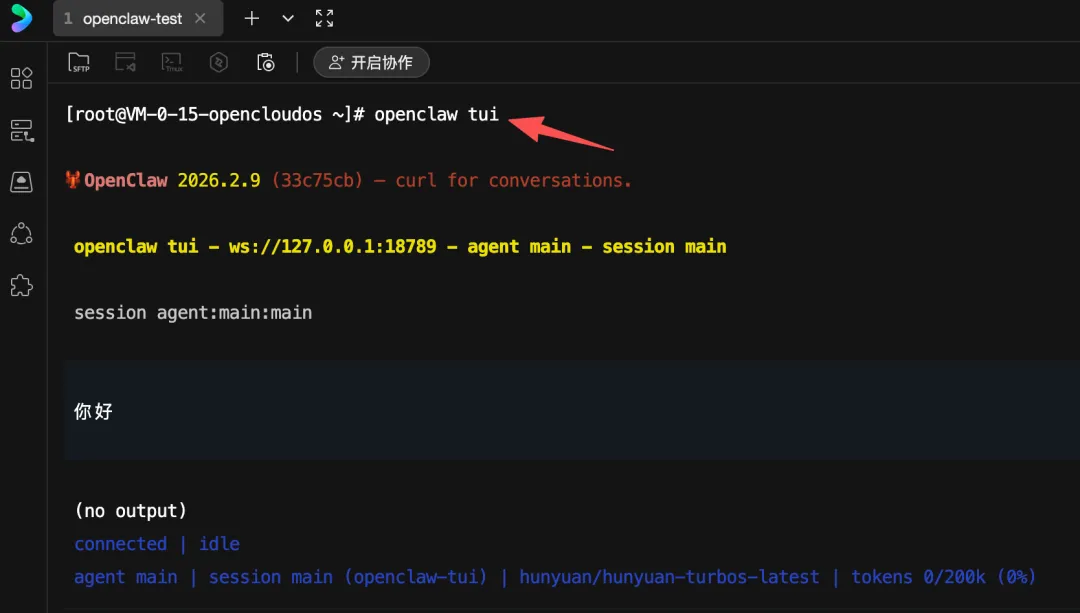Open the plugins puzzle sidebar icon
This screenshot has height=613, width=1080.
click(21, 285)
